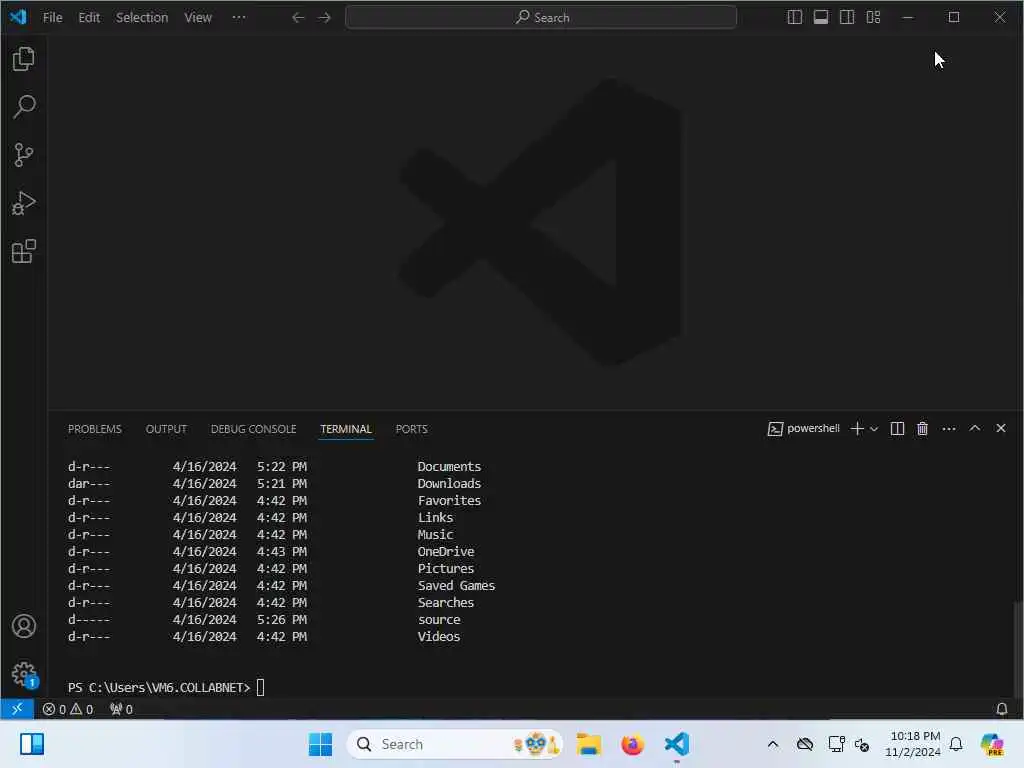This screenshot has height=768, width=1024.
Task: Click the Downloads entry in terminal output
Action: point(449,484)
